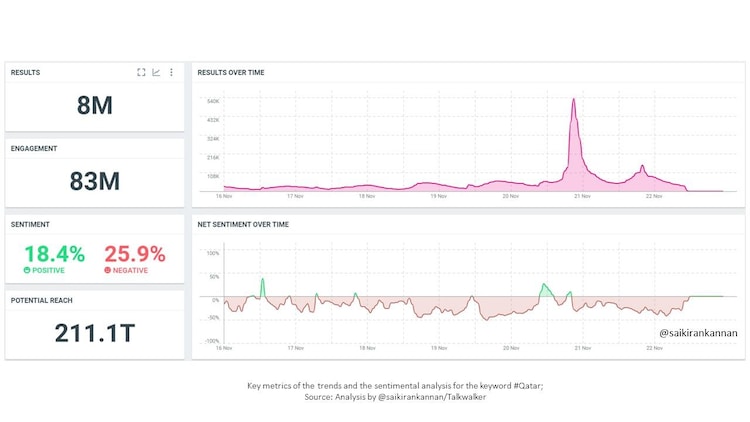The image size is (750, 422).
Task: Click 19 Nov label on net sentiment chart
Action: point(438,348)
